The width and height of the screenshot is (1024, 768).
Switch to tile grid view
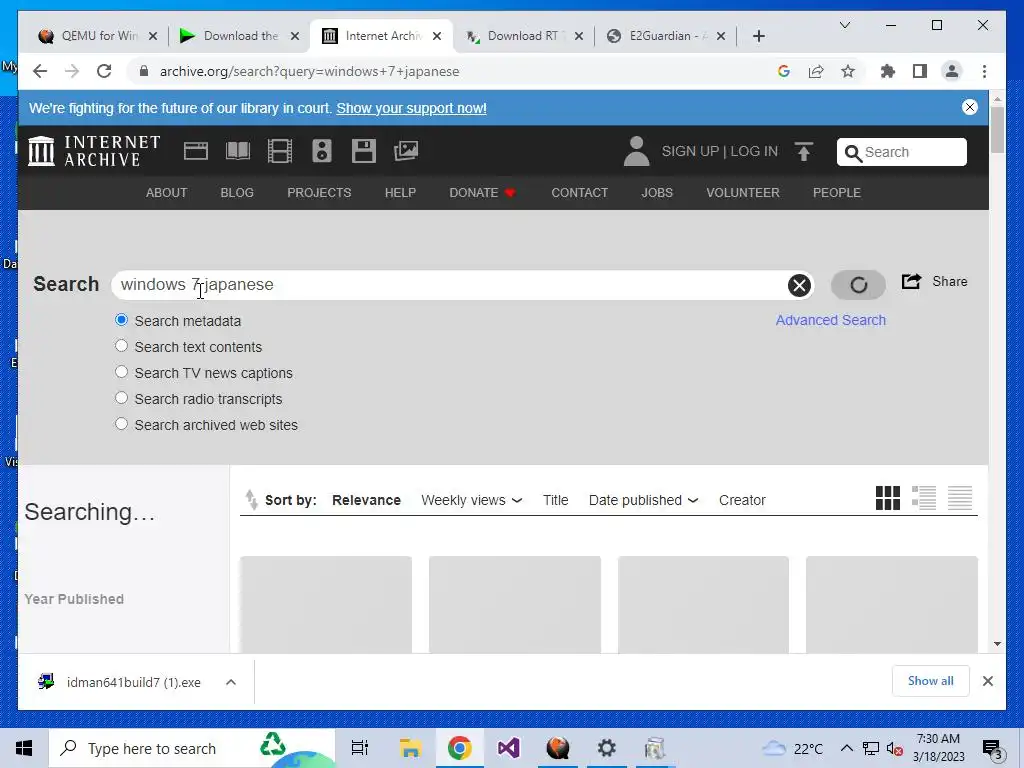tap(888, 498)
